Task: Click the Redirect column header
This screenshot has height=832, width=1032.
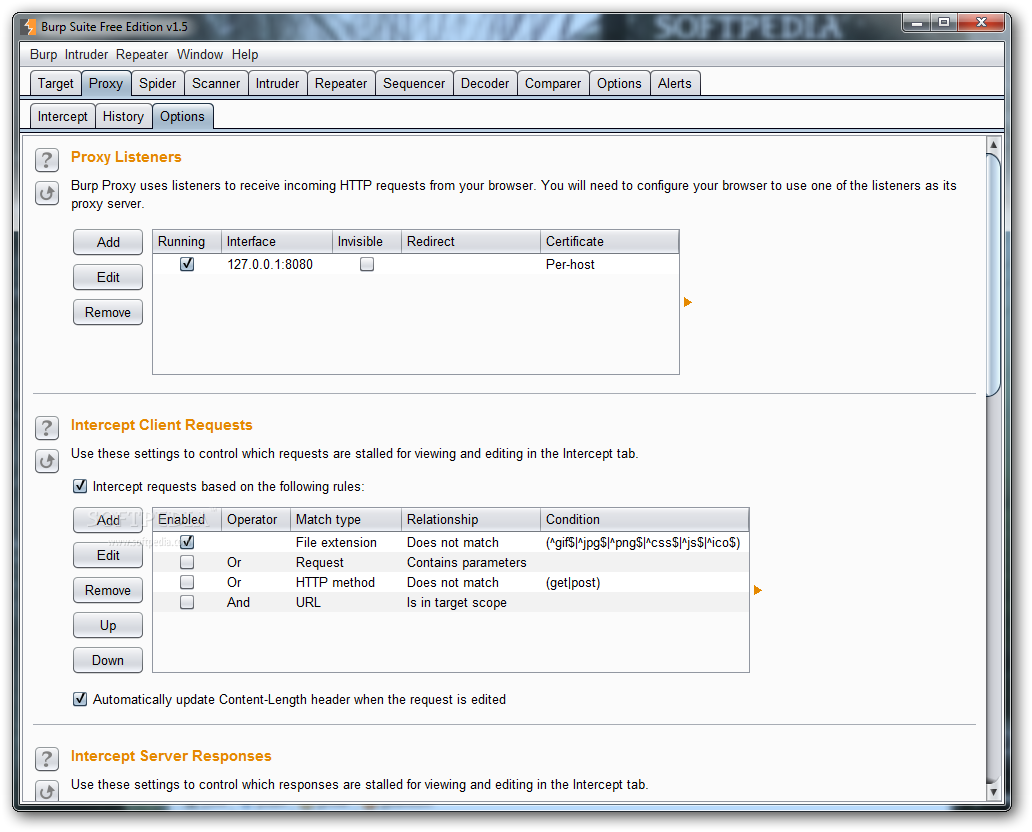Action: coord(471,242)
